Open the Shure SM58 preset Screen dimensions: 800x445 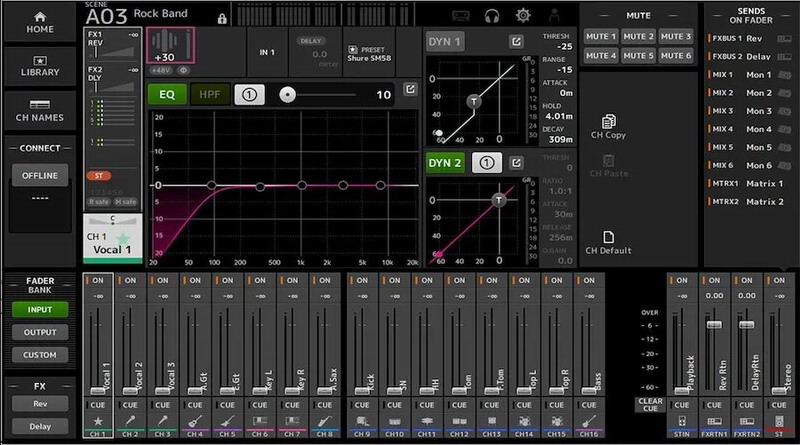(x=369, y=54)
